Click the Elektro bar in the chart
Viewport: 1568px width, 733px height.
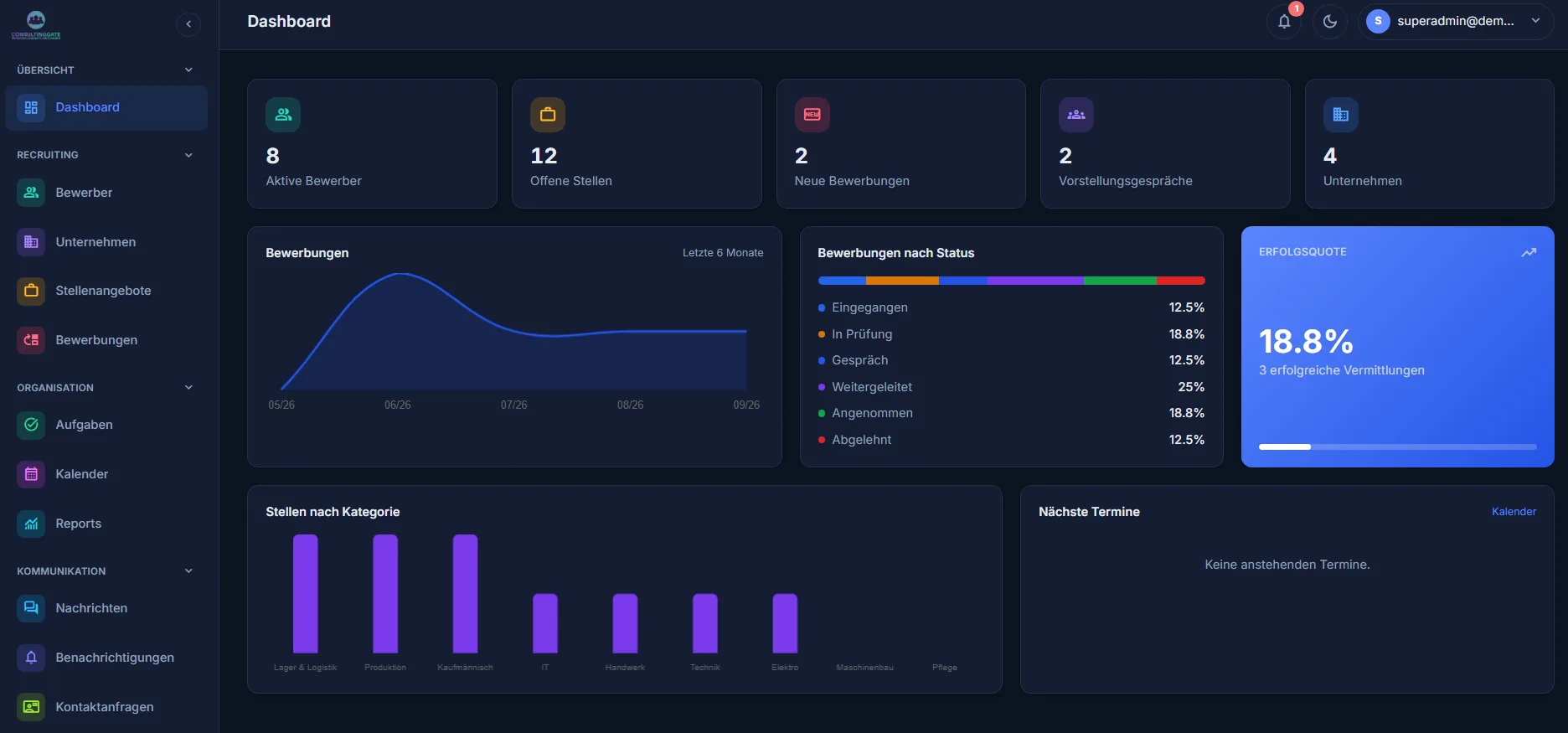click(x=785, y=623)
